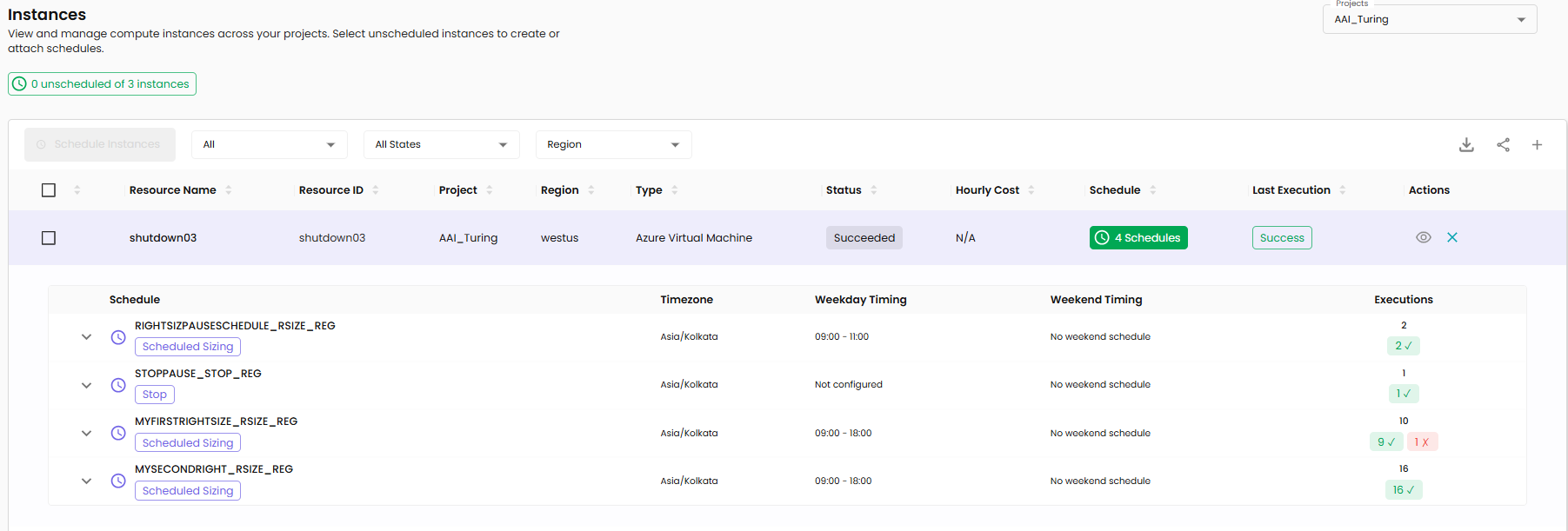Image resolution: width=1568 pixels, height=531 pixels.
Task: Click the plus add icon
Action: 1537,145
